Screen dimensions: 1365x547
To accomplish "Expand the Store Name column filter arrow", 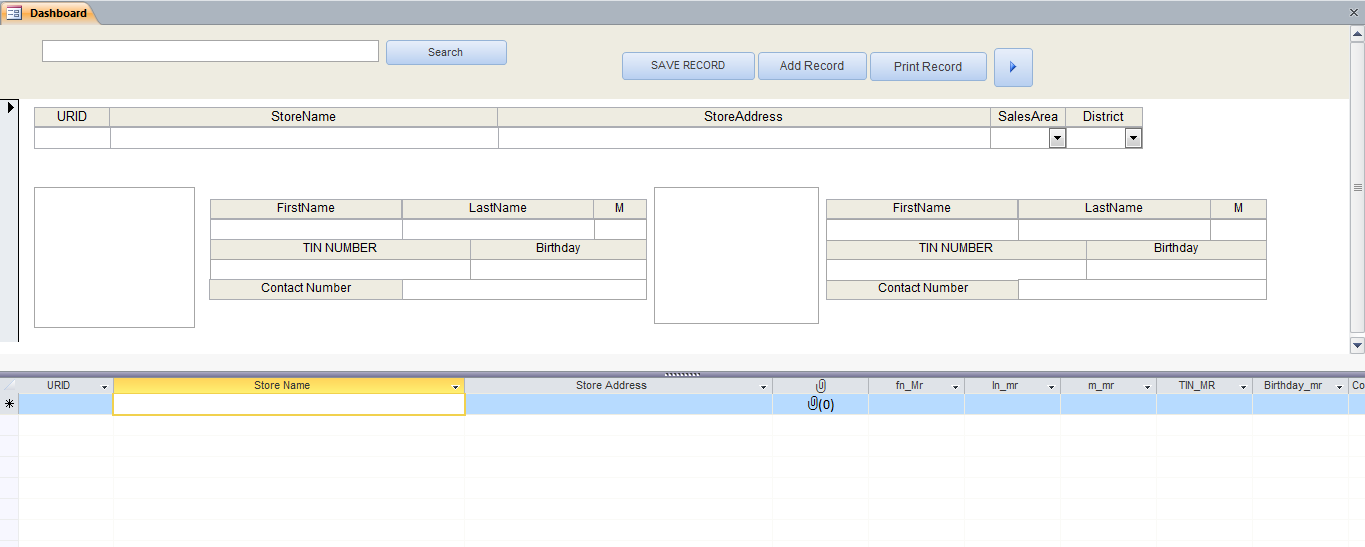I will 456,386.
